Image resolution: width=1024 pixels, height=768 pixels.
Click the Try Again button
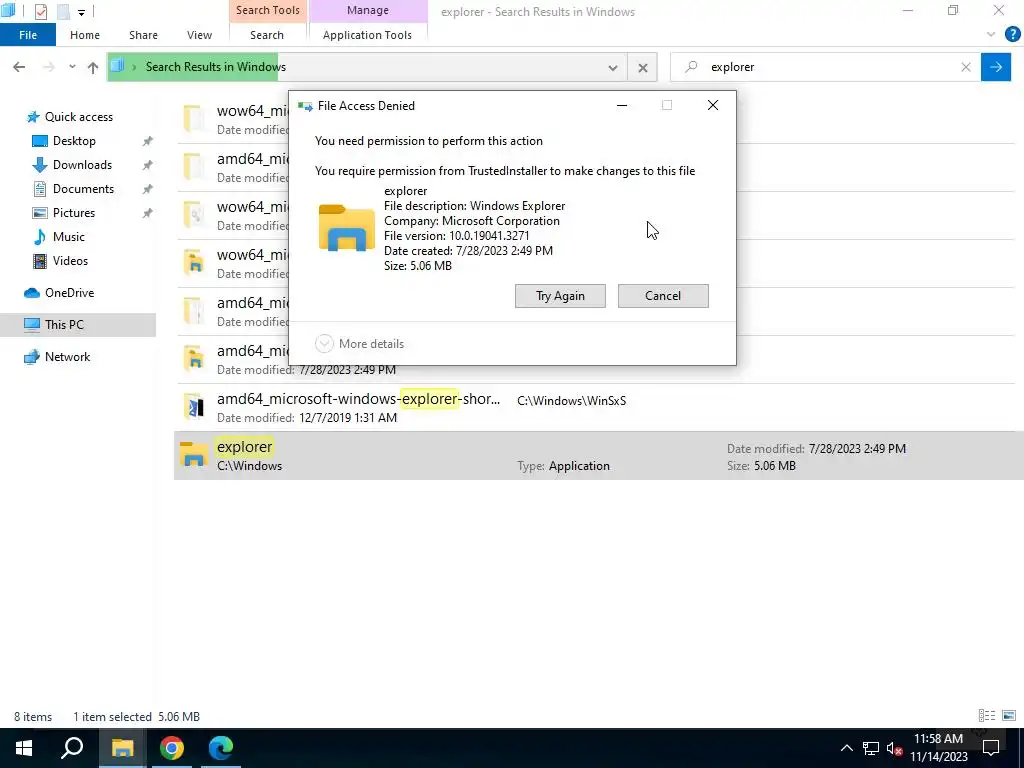pyautogui.click(x=560, y=296)
